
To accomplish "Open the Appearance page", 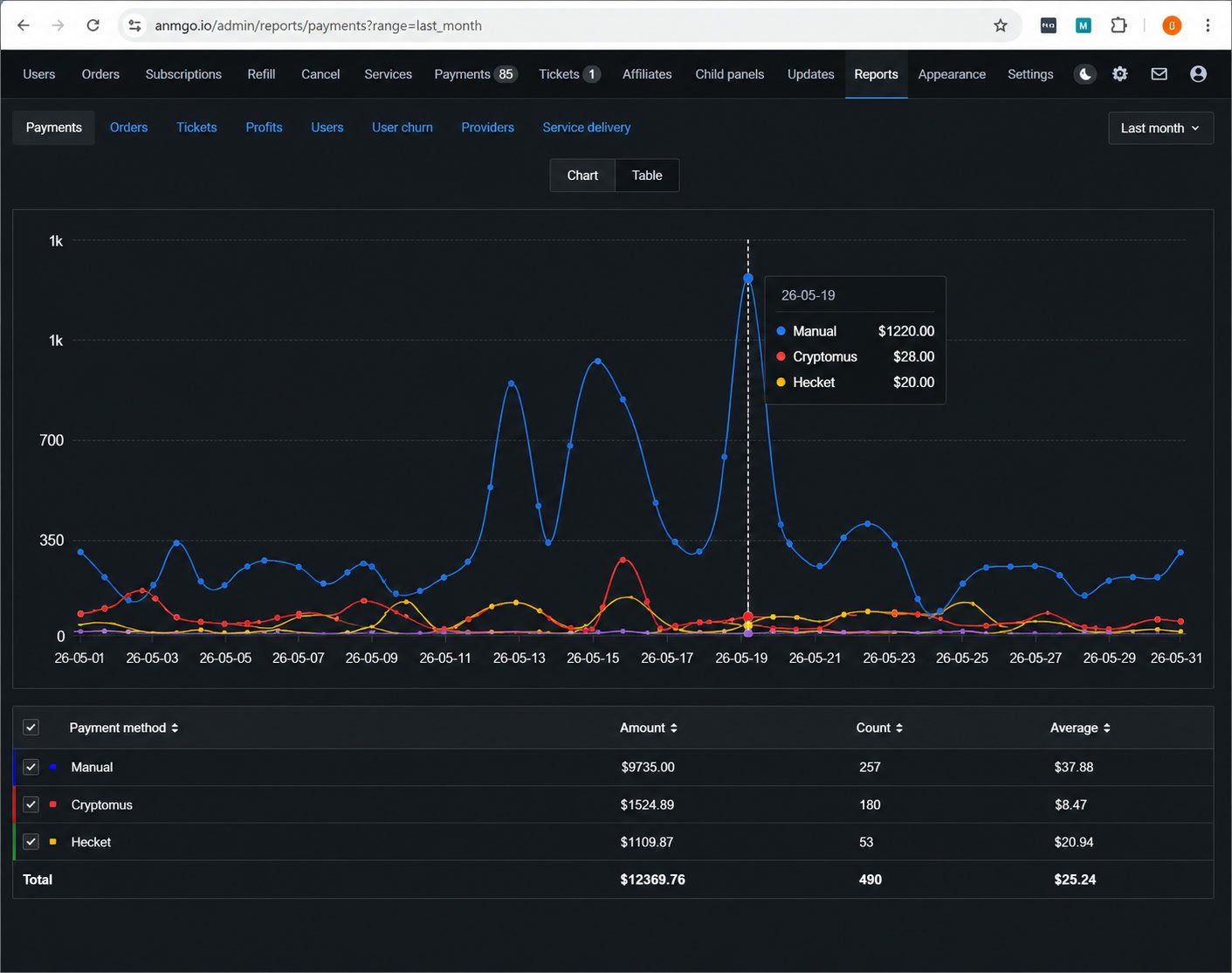I will click(952, 74).
